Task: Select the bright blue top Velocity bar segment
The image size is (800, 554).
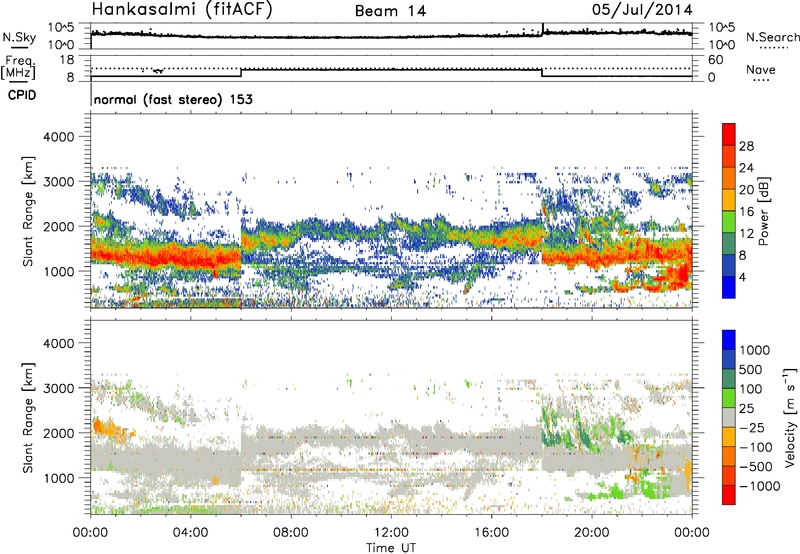Action: 729,340
